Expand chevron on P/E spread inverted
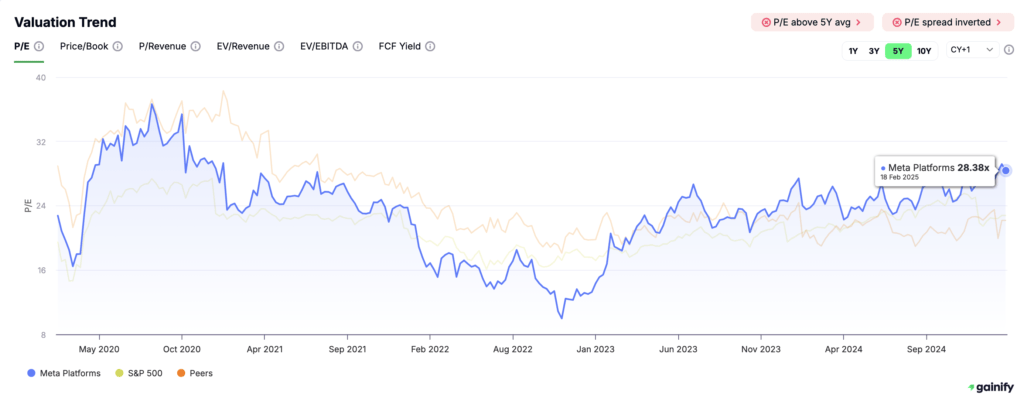Viewport: 1024px width, 401px height. pyautogui.click(x=999, y=22)
